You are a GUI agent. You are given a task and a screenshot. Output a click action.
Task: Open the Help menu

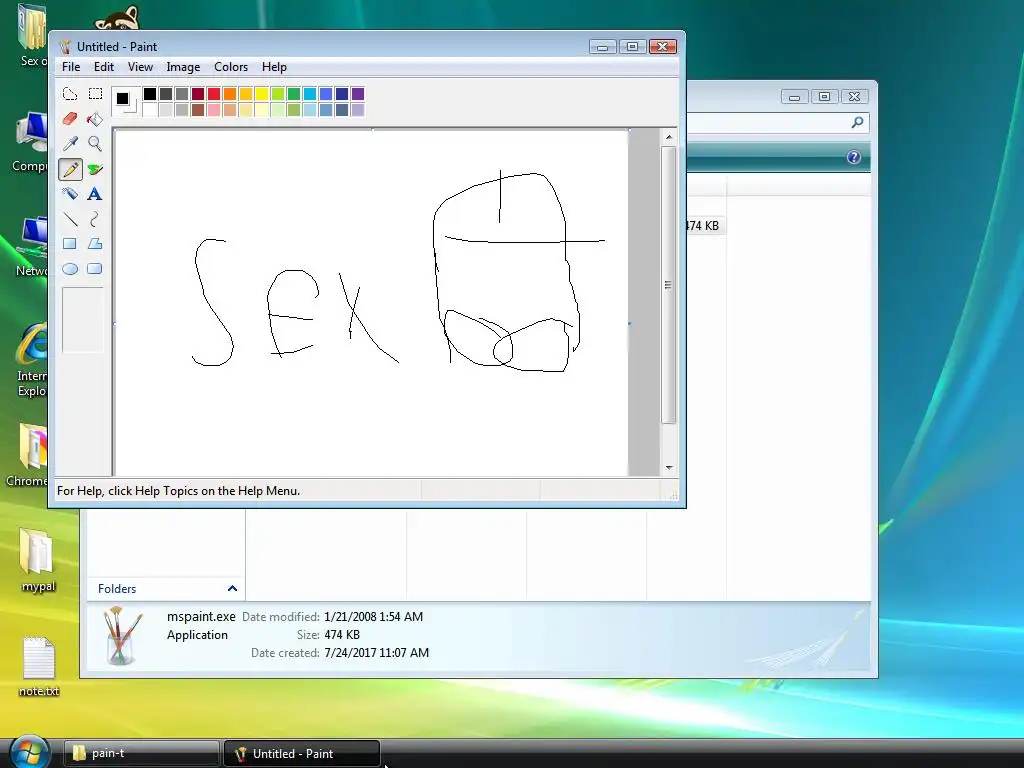point(274,67)
